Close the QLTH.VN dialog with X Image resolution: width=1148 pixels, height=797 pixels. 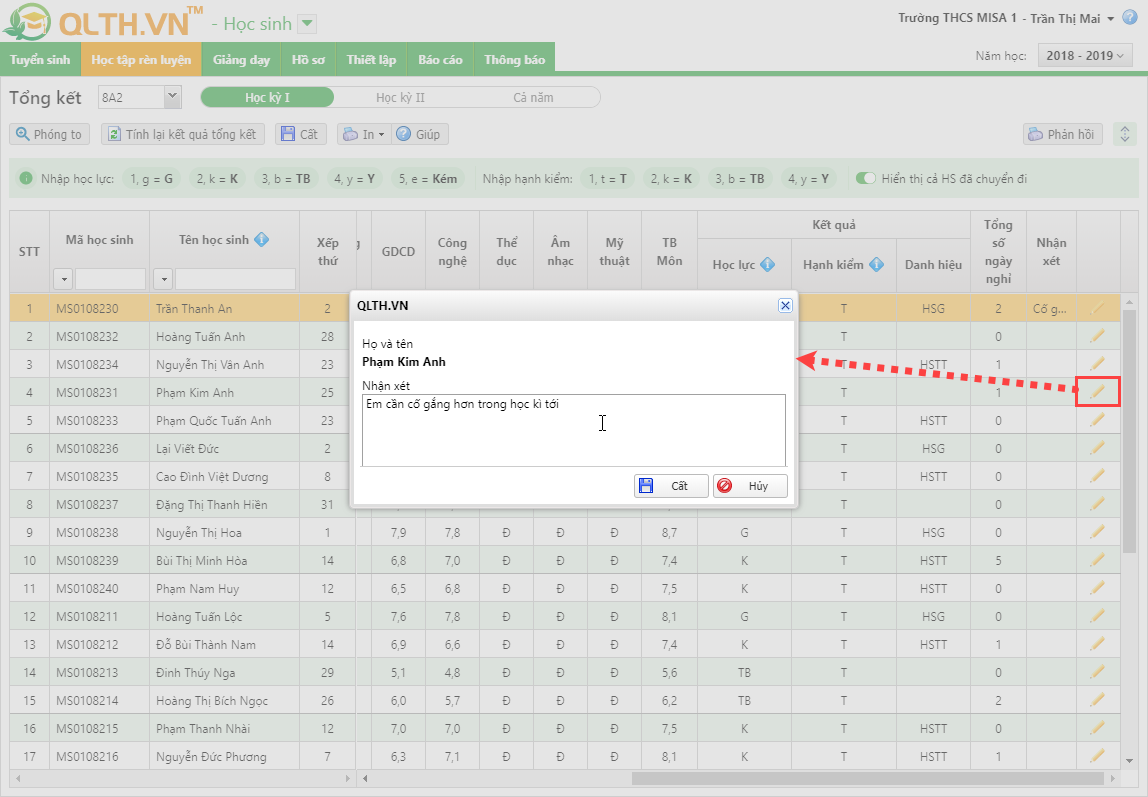point(785,306)
